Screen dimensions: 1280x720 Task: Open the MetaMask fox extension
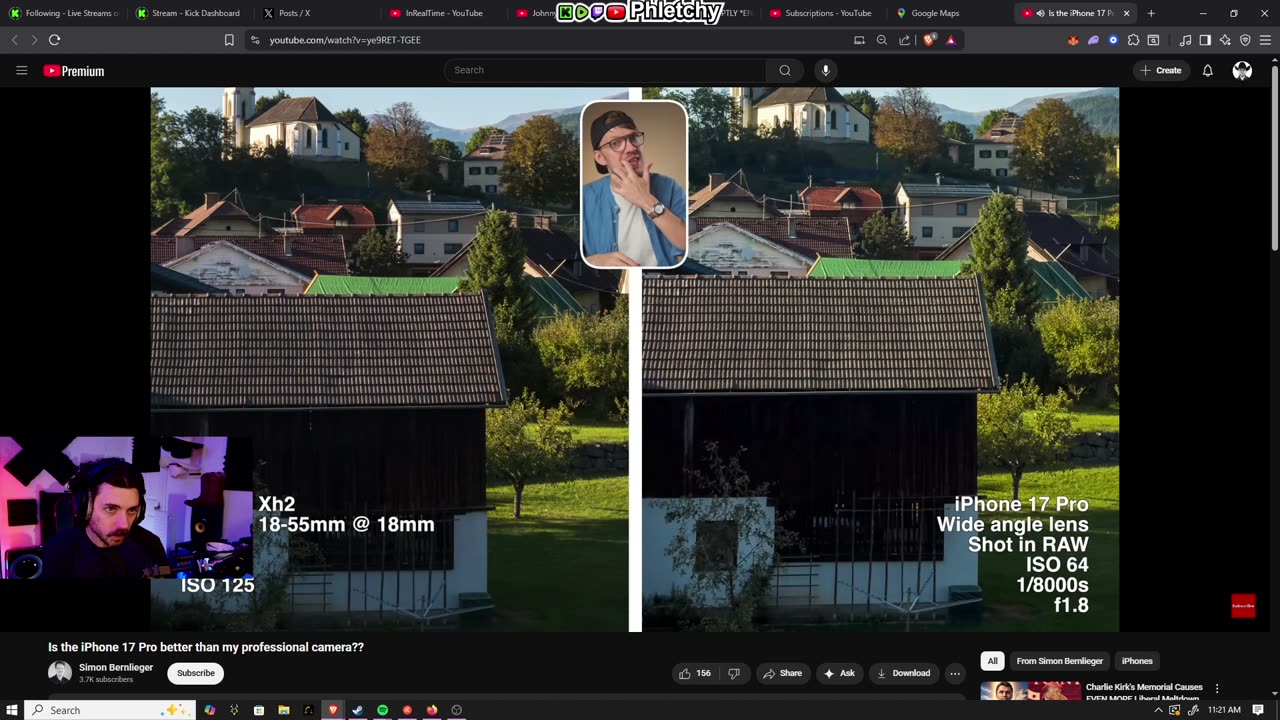pos(1073,40)
